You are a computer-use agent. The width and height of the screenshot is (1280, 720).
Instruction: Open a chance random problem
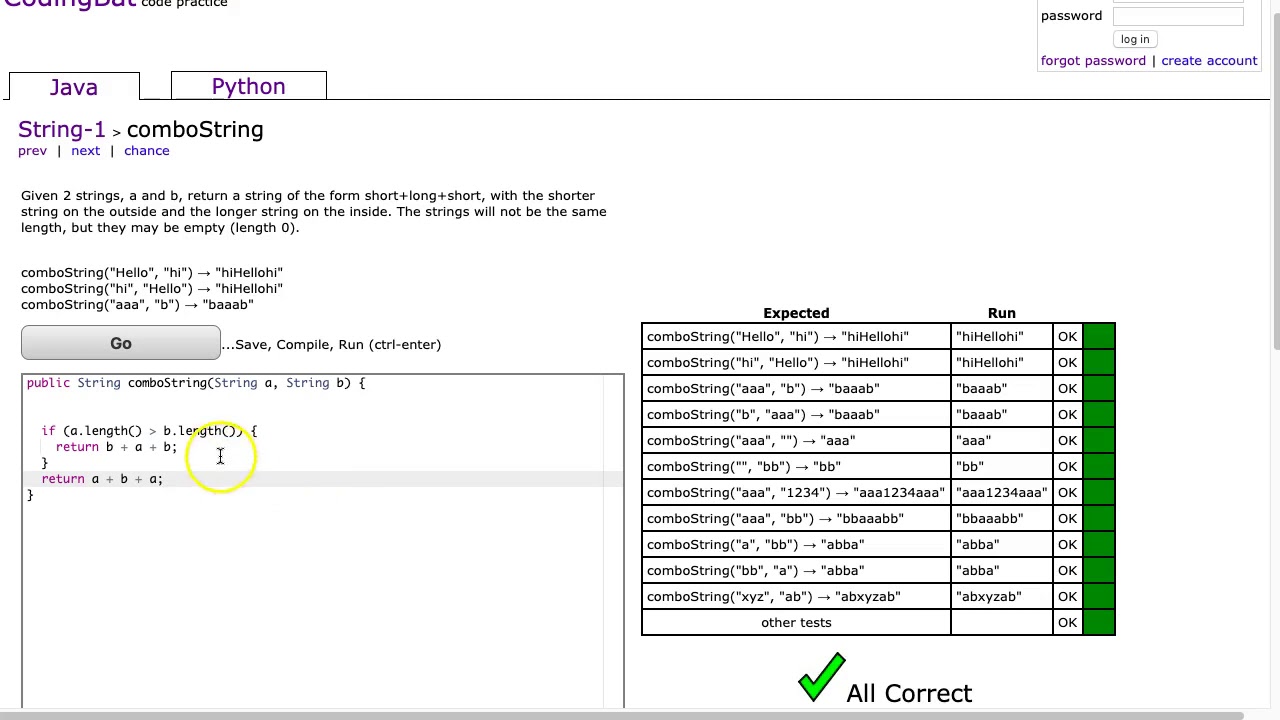coord(146,151)
